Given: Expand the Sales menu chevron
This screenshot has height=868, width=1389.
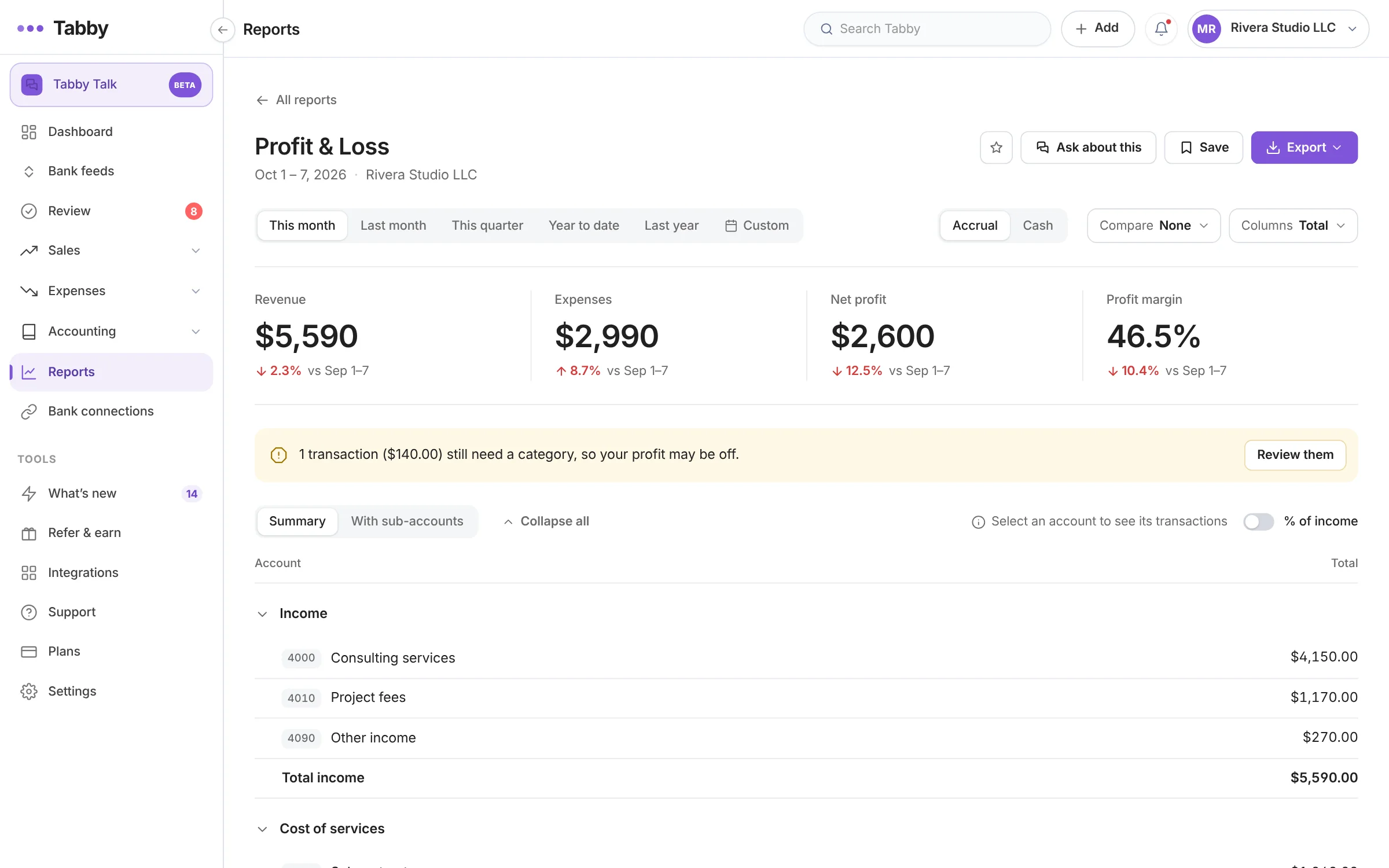Looking at the screenshot, I should click(196, 251).
